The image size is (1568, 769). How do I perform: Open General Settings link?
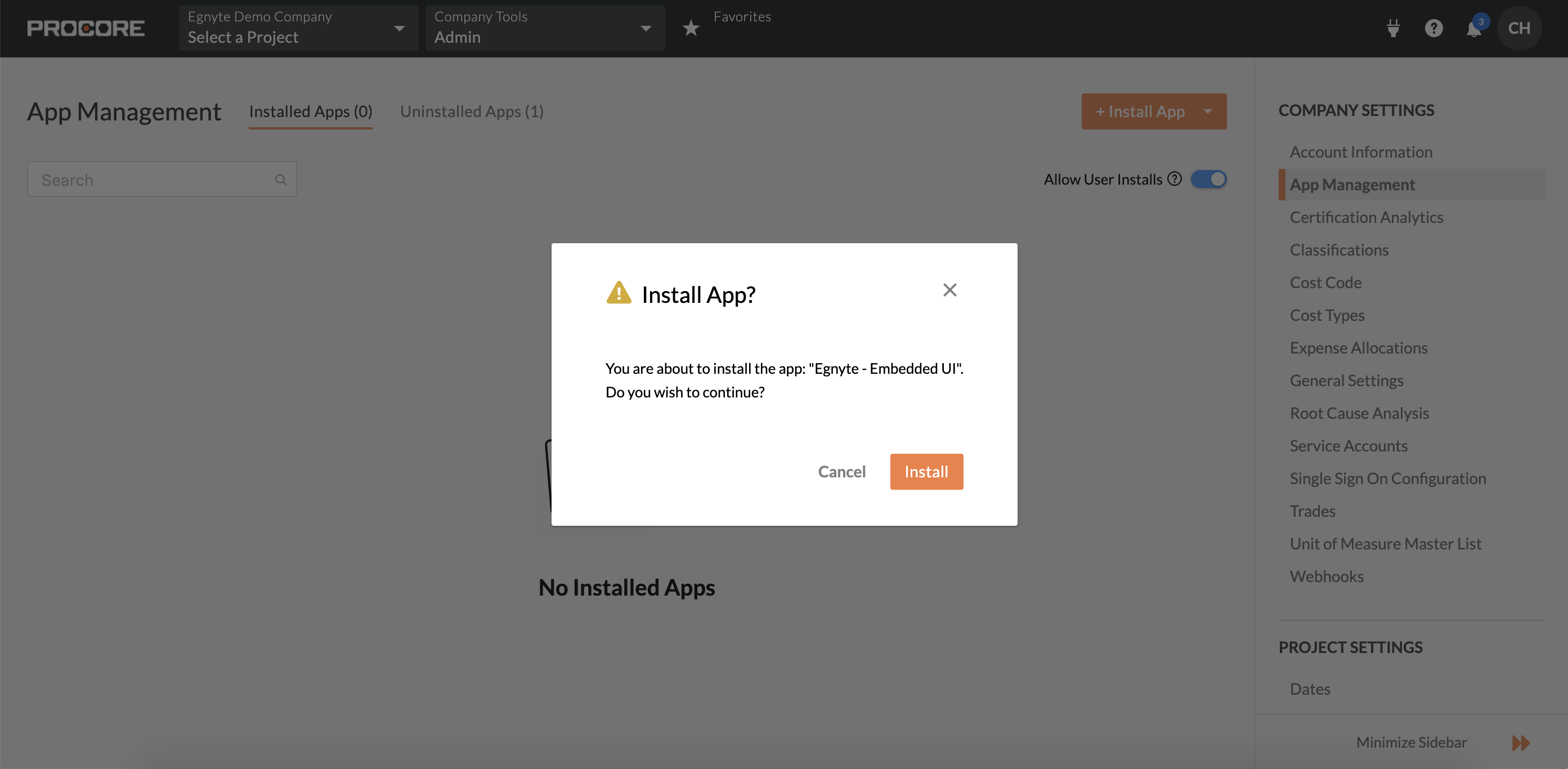point(1346,381)
